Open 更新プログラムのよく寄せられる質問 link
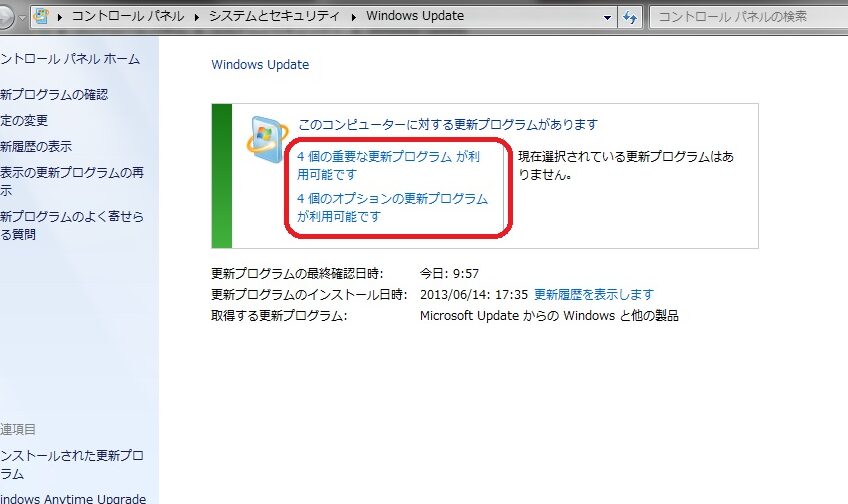Screen dimensions: 848x504 tap(72, 225)
